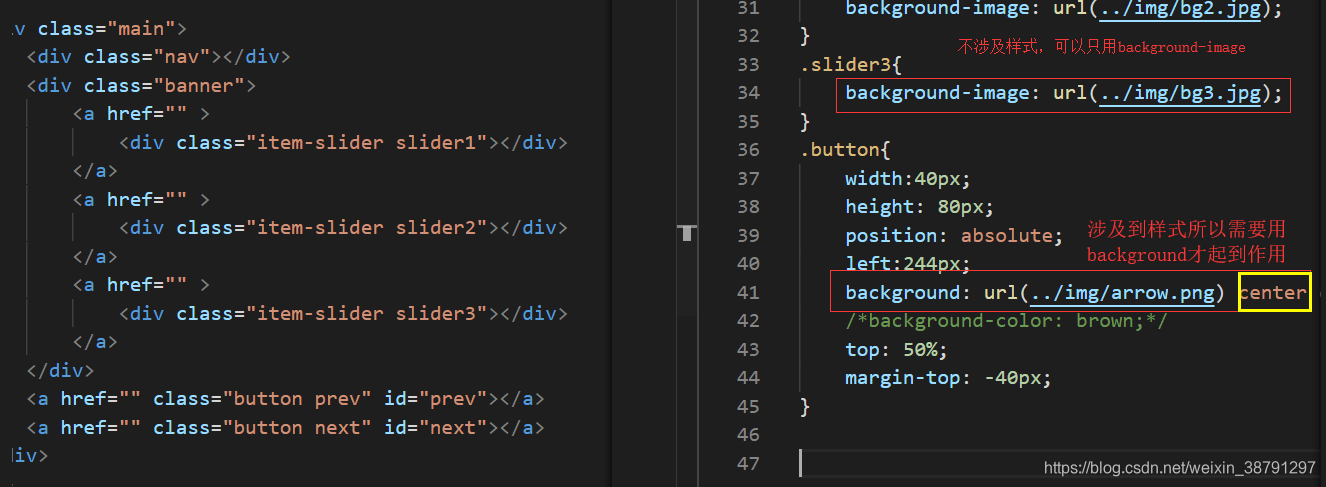Screen dimensions: 1326x487
Task: Click the .button{ selector text
Action: (x=845, y=150)
